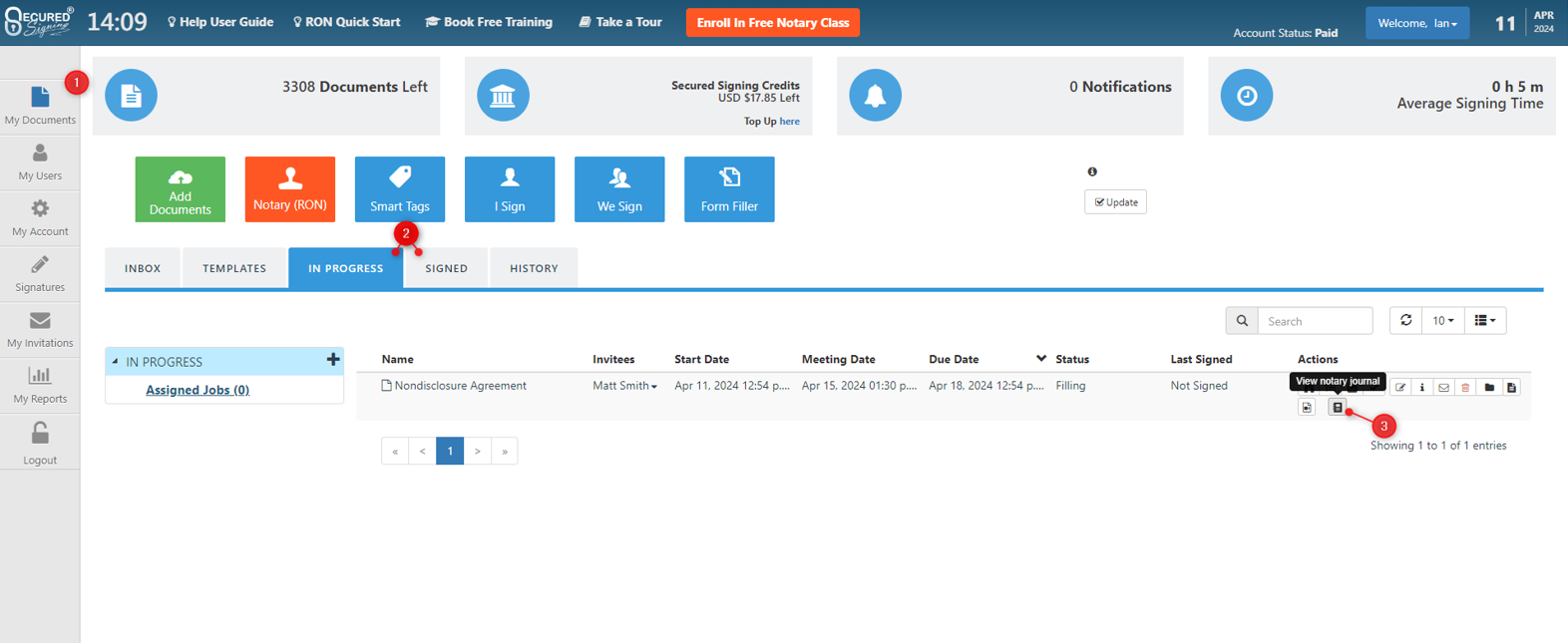Click the Update checkbox button
This screenshot has width=1568, height=643.
click(x=1115, y=202)
